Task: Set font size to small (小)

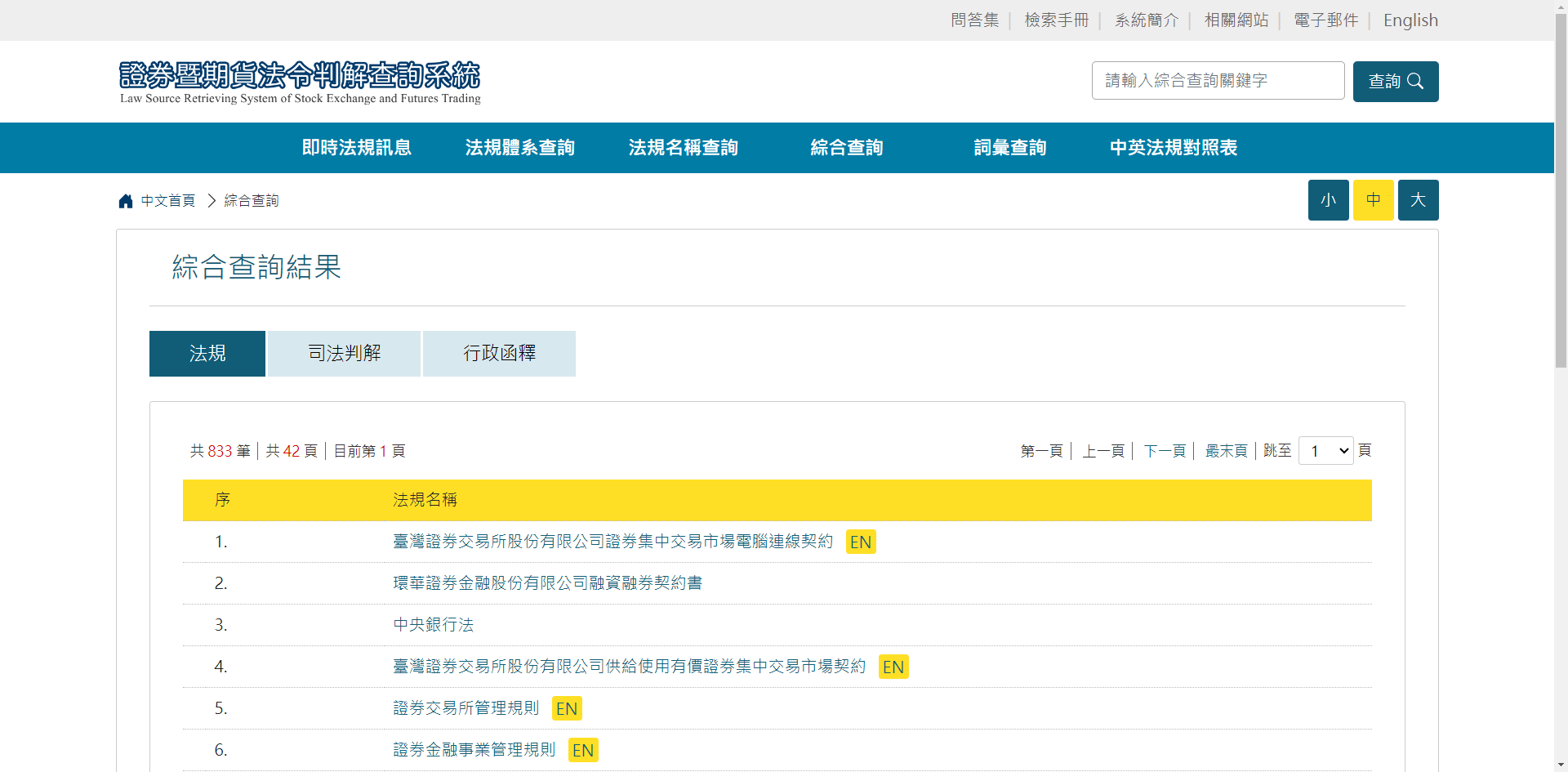Action: click(x=1328, y=200)
